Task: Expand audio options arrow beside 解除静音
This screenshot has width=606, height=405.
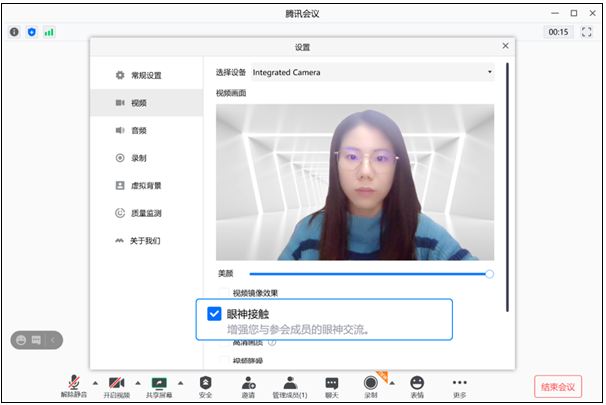Action: [x=95, y=383]
